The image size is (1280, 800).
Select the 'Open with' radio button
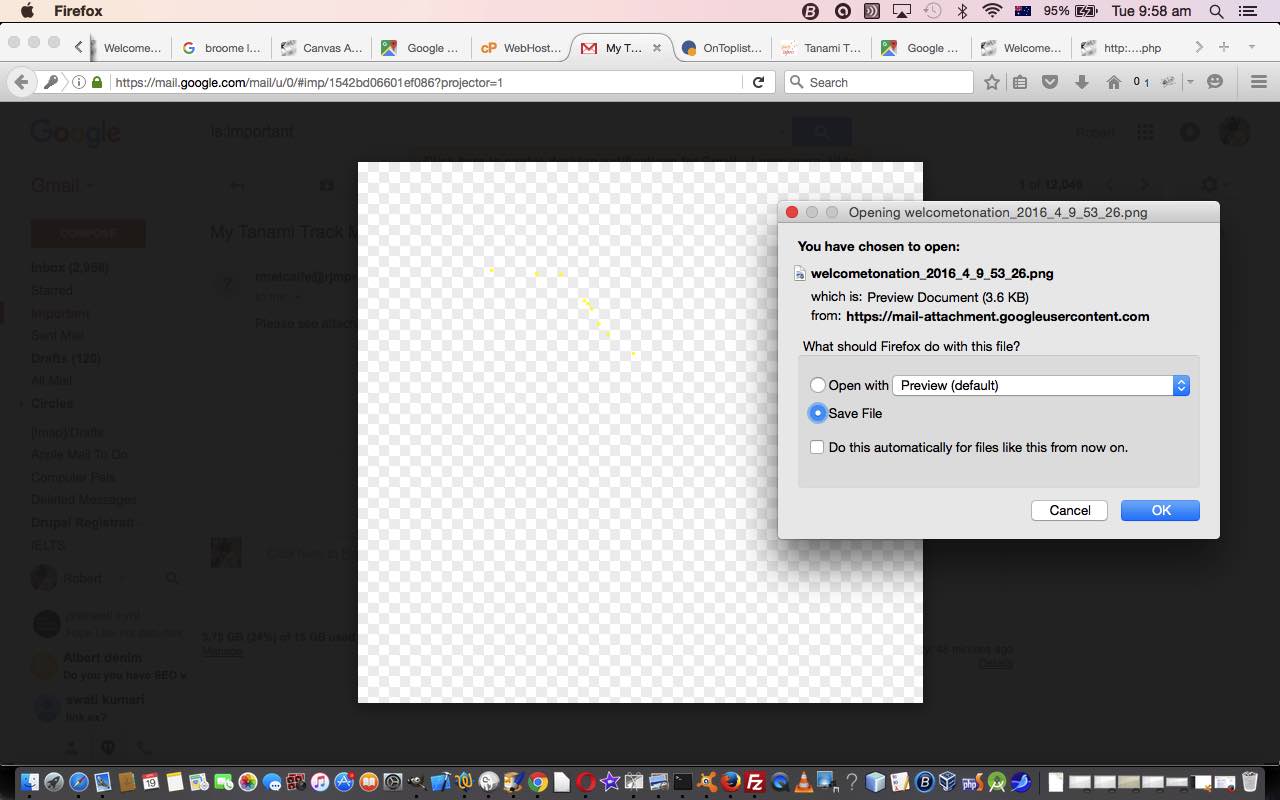click(x=818, y=385)
